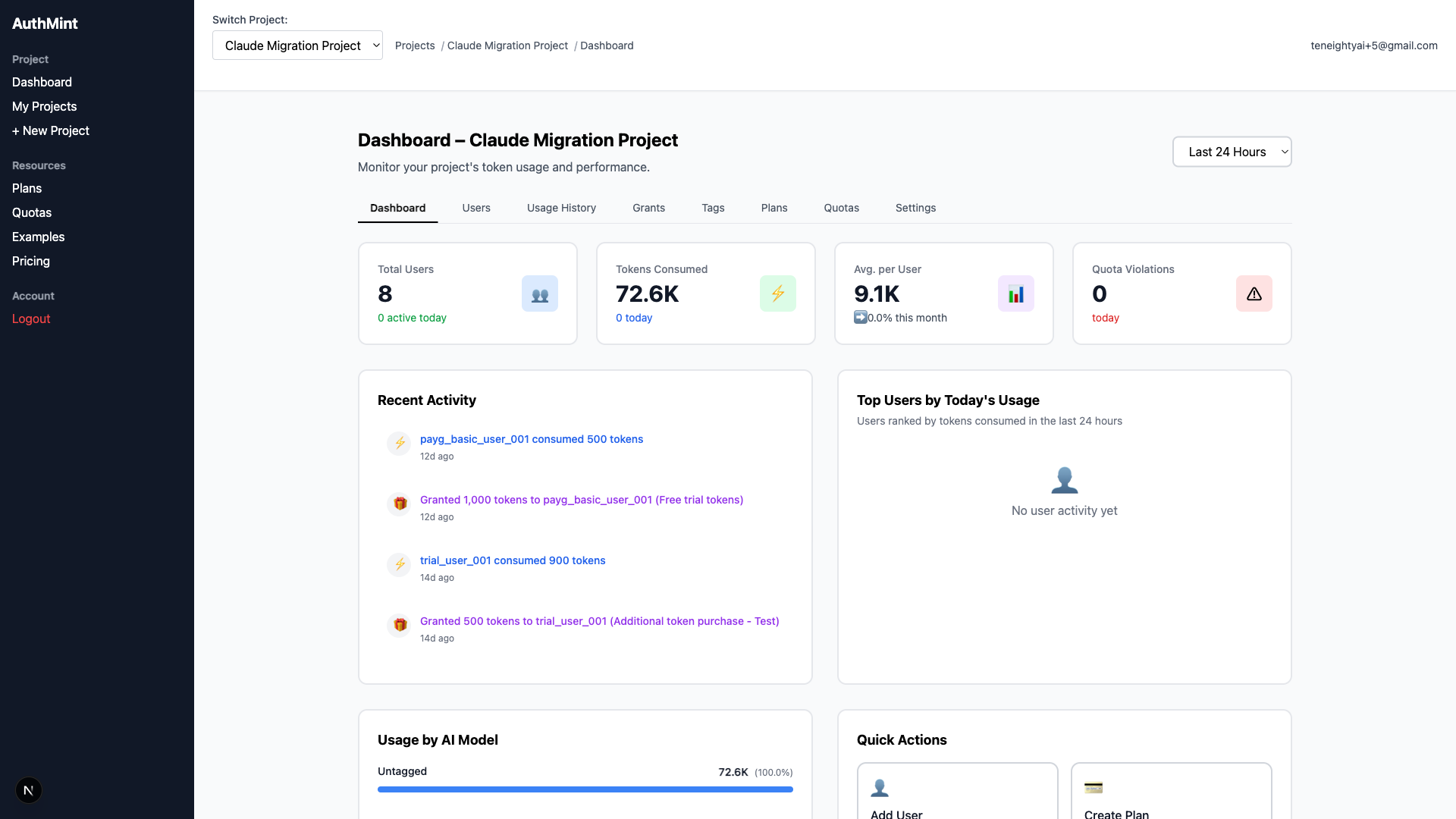
Task: Switch to the Plans tab
Action: pyautogui.click(x=774, y=208)
